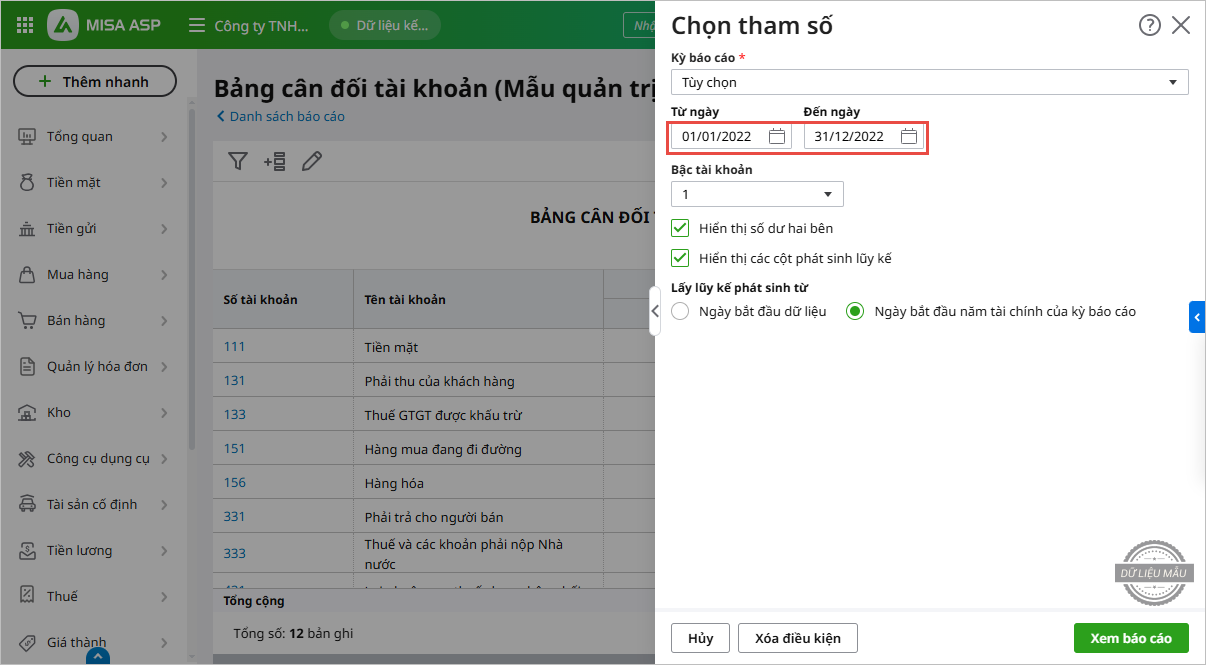1206x665 pixels.
Task: Click the filter funnel icon
Action: coord(237,161)
